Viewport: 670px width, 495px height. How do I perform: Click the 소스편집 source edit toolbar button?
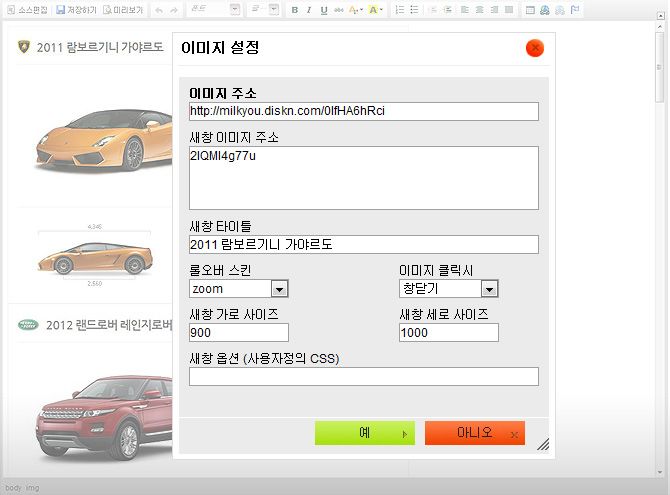[28, 10]
